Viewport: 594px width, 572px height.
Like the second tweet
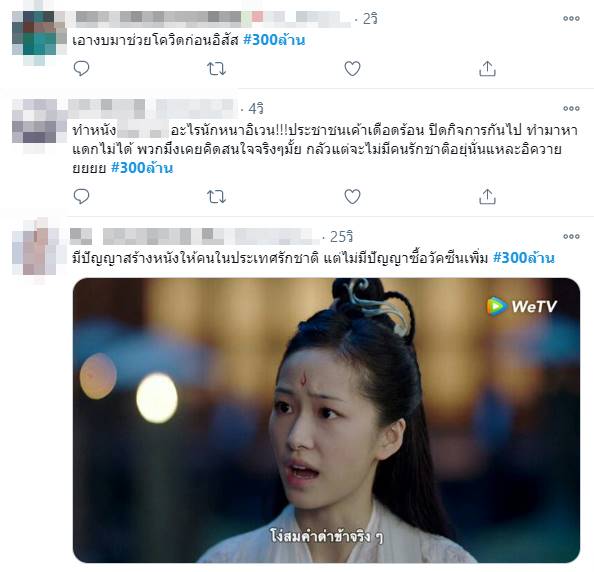(352, 197)
